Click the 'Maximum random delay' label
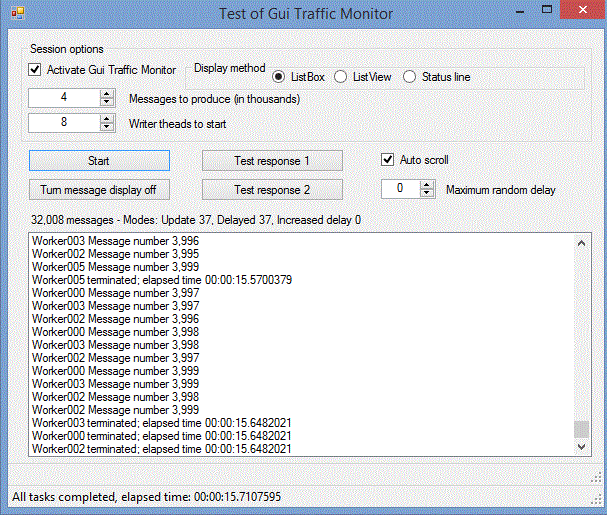This screenshot has height=515, width=607. 501,190
